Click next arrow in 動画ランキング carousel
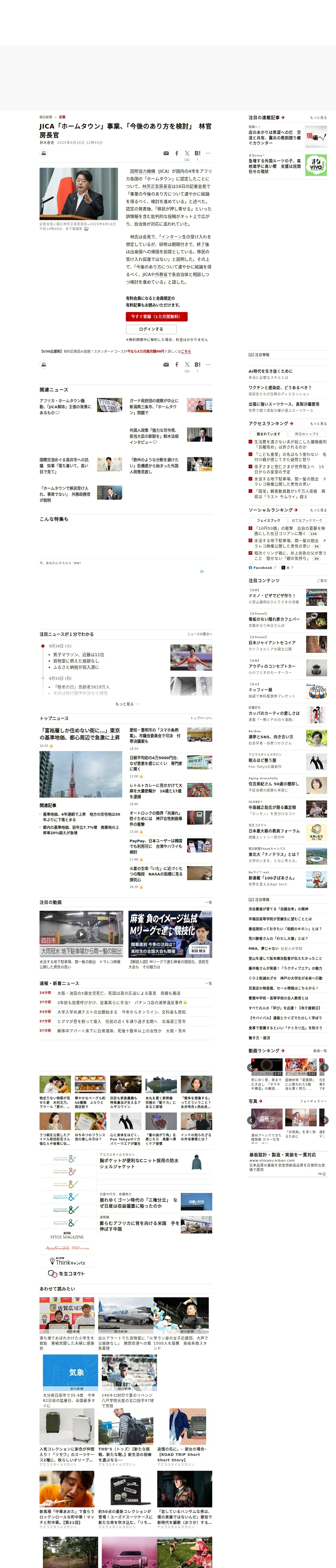Viewport: 336px width, 1568px height. tap(324, 1067)
